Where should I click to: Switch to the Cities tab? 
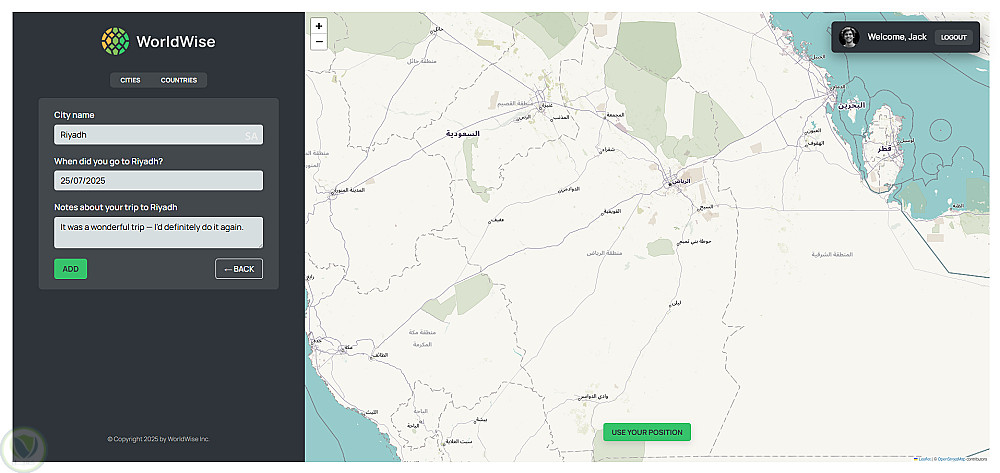pyautogui.click(x=130, y=80)
